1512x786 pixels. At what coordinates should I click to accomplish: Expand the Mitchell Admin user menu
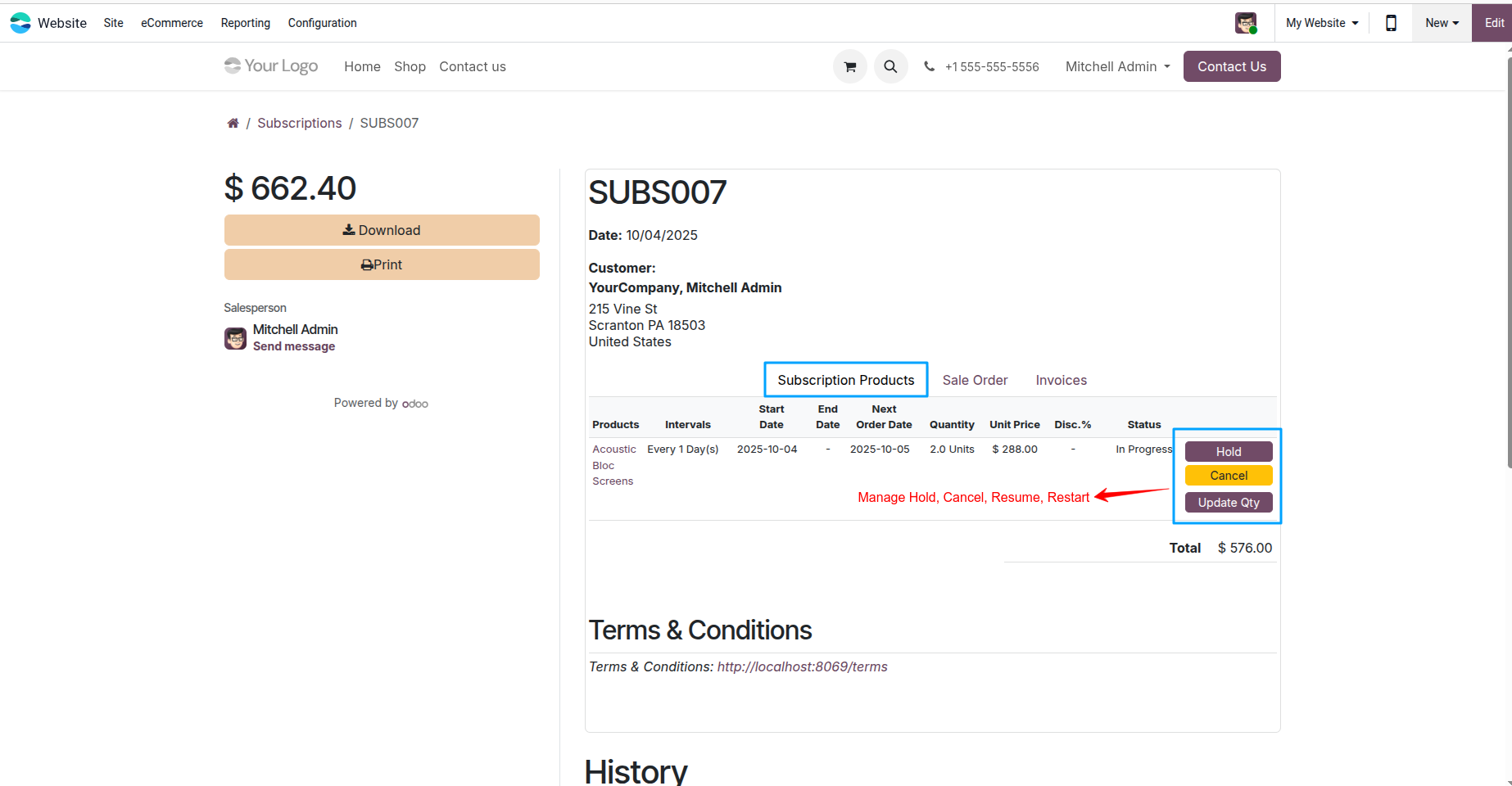(x=1117, y=66)
